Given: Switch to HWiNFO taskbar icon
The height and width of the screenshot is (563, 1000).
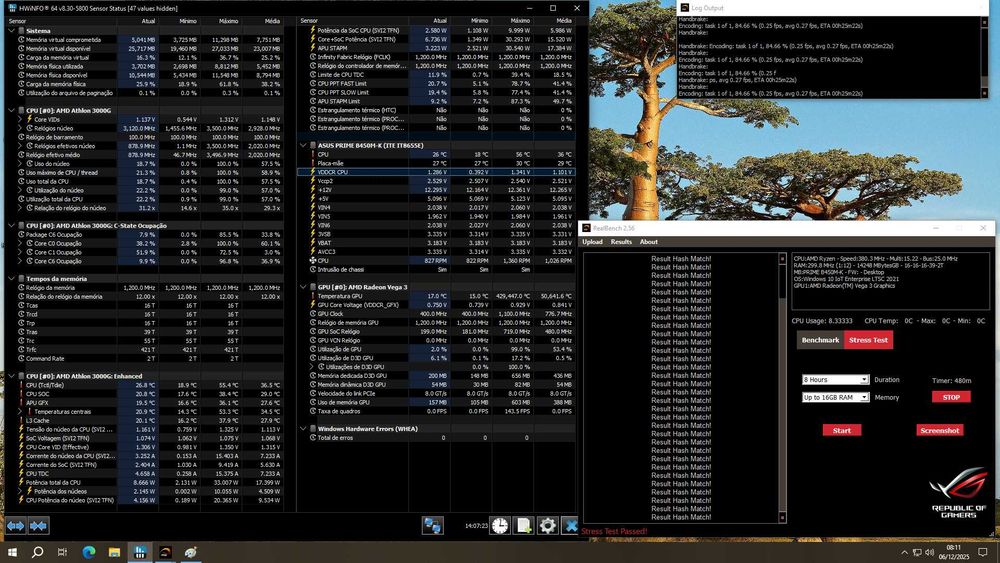Looking at the screenshot, I should click(140, 552).
